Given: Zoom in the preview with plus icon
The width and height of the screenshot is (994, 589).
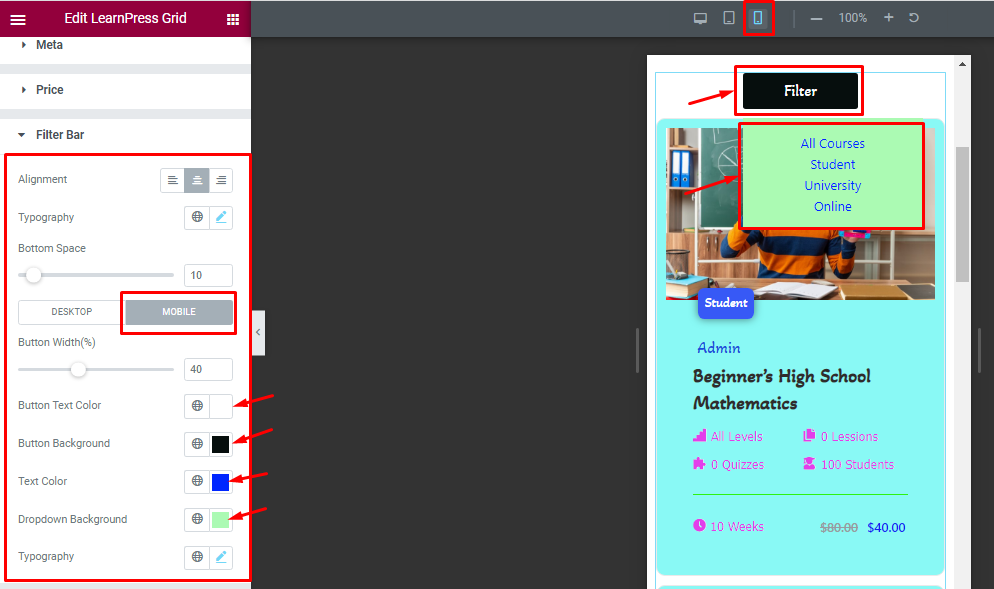Looking at the screenshot, I should pos(888,18).
